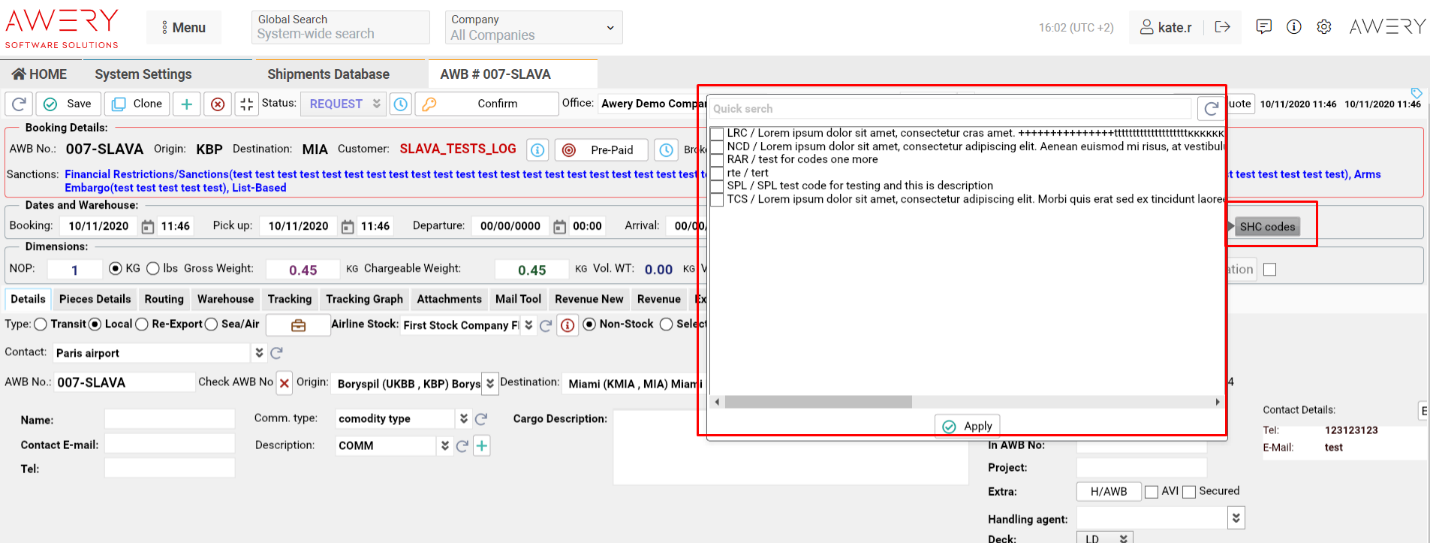Image resolution: width=1430 pixels, height=543 pixels.
Task: Open the chat messages icon in header
Action: (x=1264, y=27)
